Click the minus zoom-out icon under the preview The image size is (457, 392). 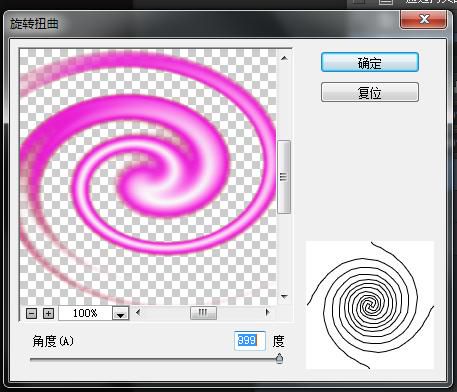pyautogui.click(x=31, y=313)
